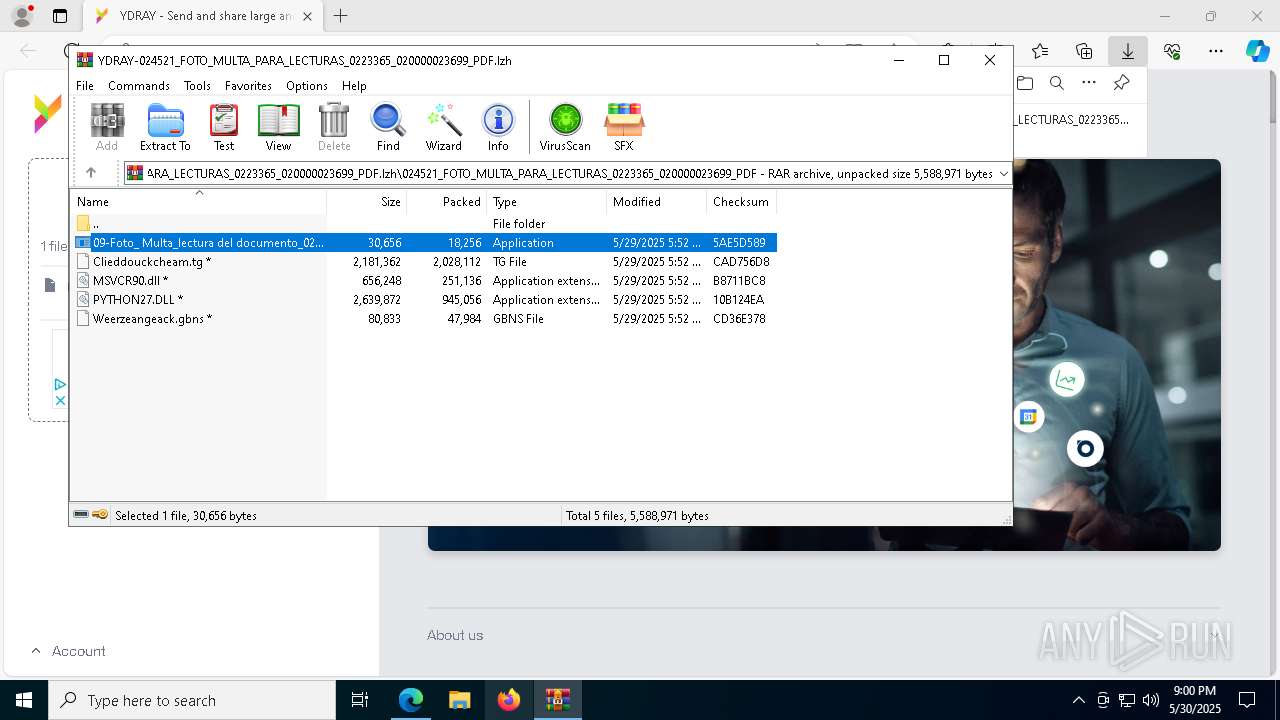The height and width of the screenshot is (720, 1280).
Task: Sort list by Size column
Action: click(366, 202)
